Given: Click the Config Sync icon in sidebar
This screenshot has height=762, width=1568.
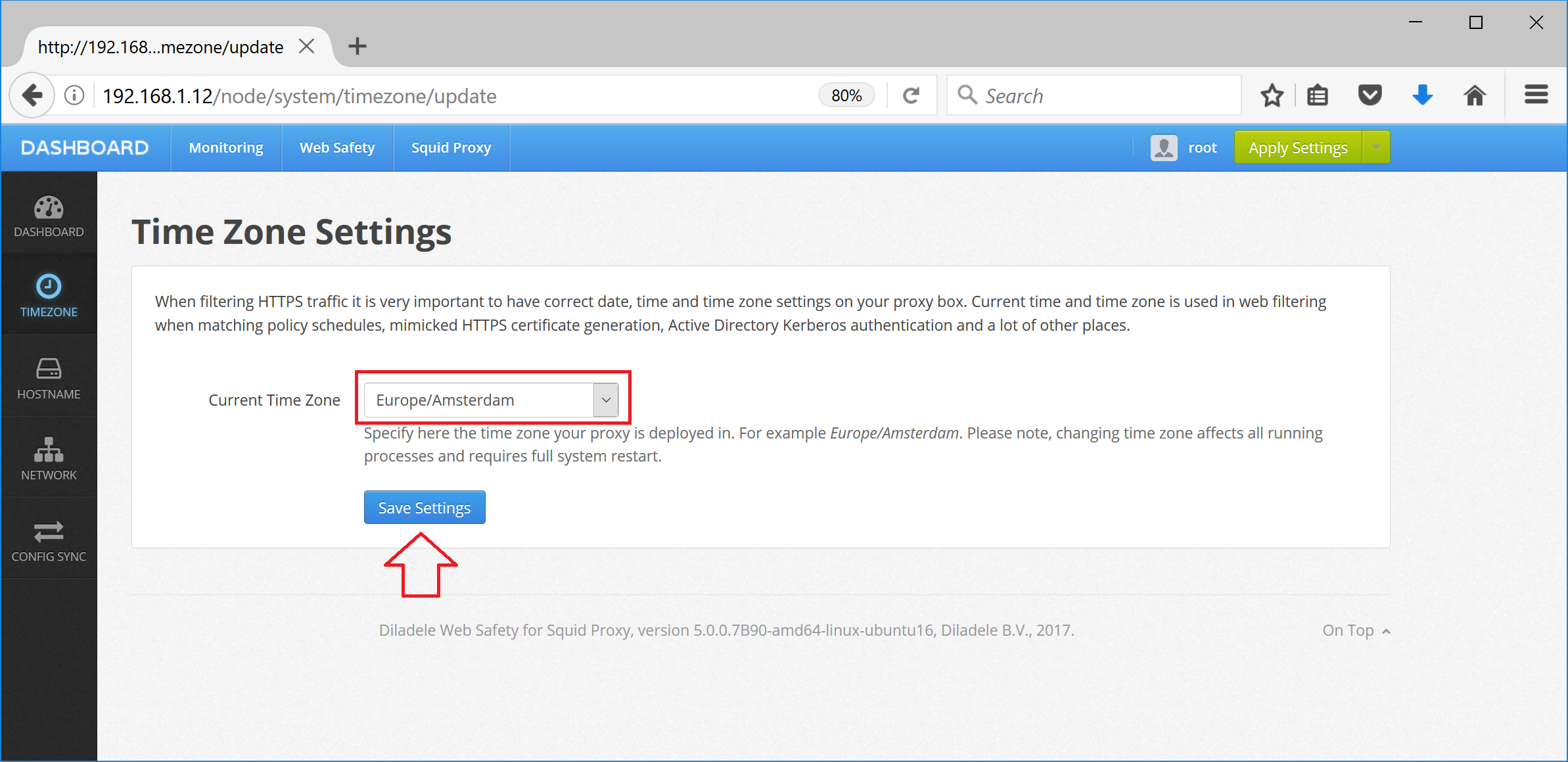Looking at the screenshot, I should coord(48,529).
